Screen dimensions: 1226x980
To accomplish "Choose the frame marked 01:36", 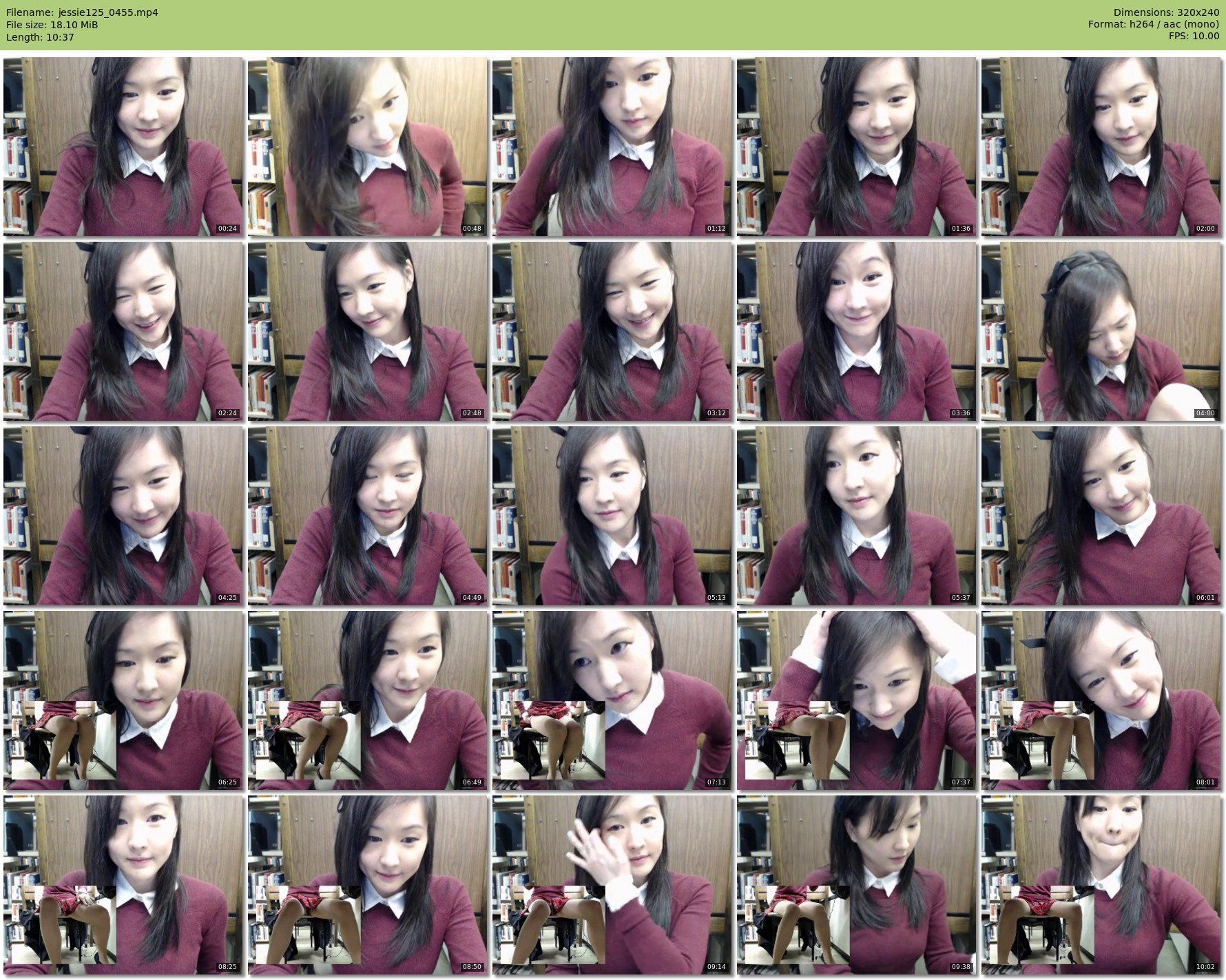I will pyautogui.click(x=856, y=147).
